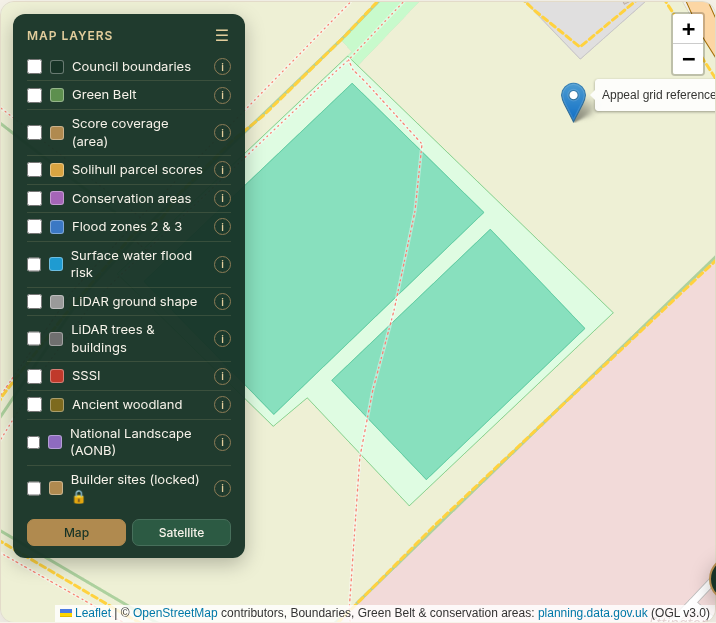This screenshot has height=623, width=716.
Task: Turn on LiDAR ground shape layer
Action: [x=34, y=301]
